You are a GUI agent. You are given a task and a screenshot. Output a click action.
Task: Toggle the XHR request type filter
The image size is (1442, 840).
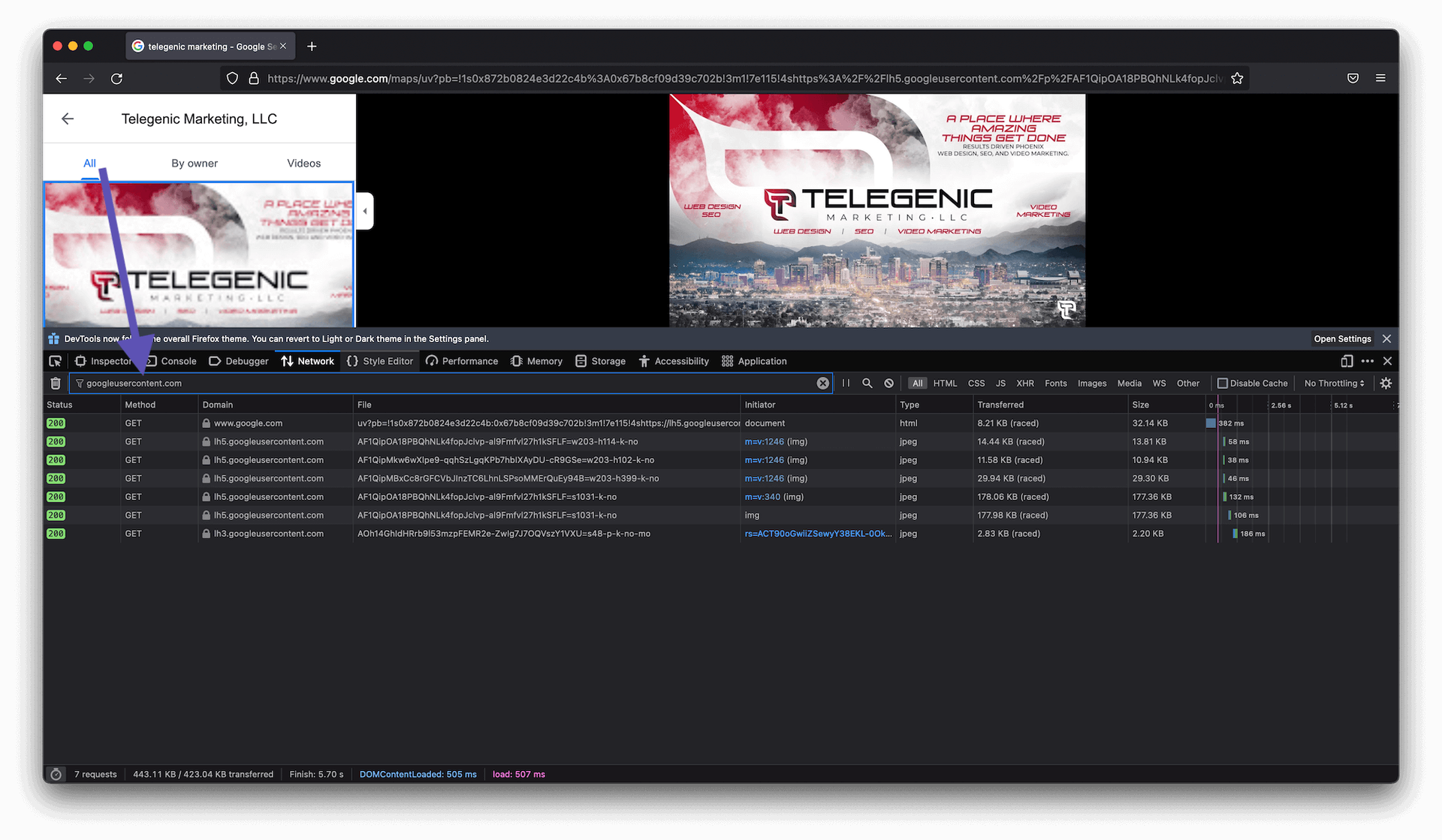(1024, 384)
